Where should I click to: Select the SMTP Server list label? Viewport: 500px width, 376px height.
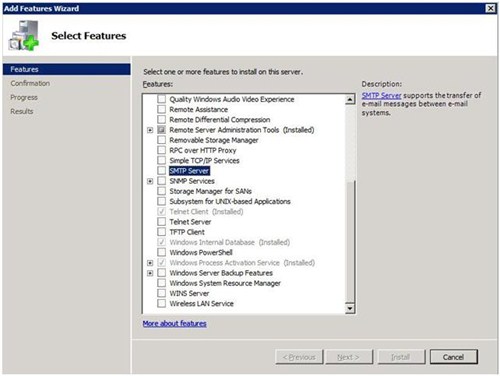(x=189, y=171)
